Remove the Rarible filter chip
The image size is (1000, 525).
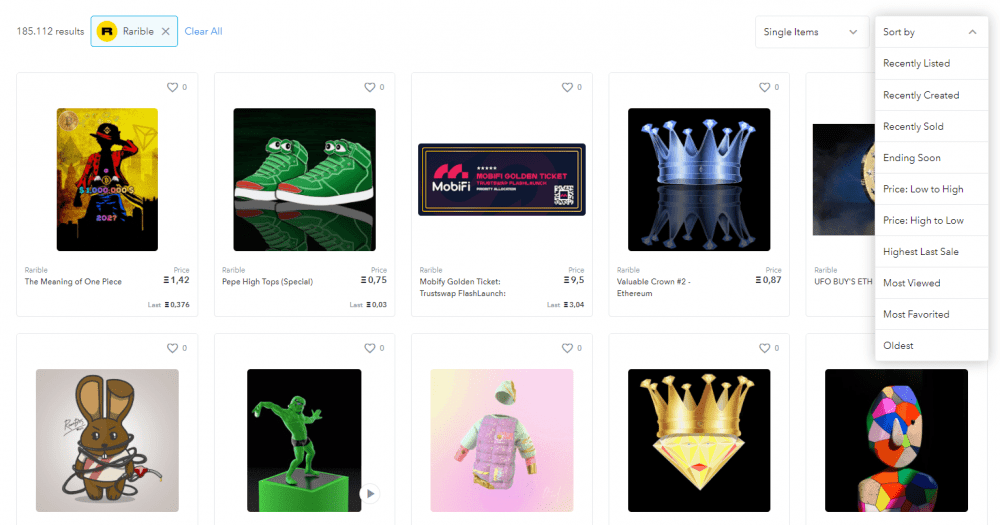pyautogui.click(x=165, y=31)
